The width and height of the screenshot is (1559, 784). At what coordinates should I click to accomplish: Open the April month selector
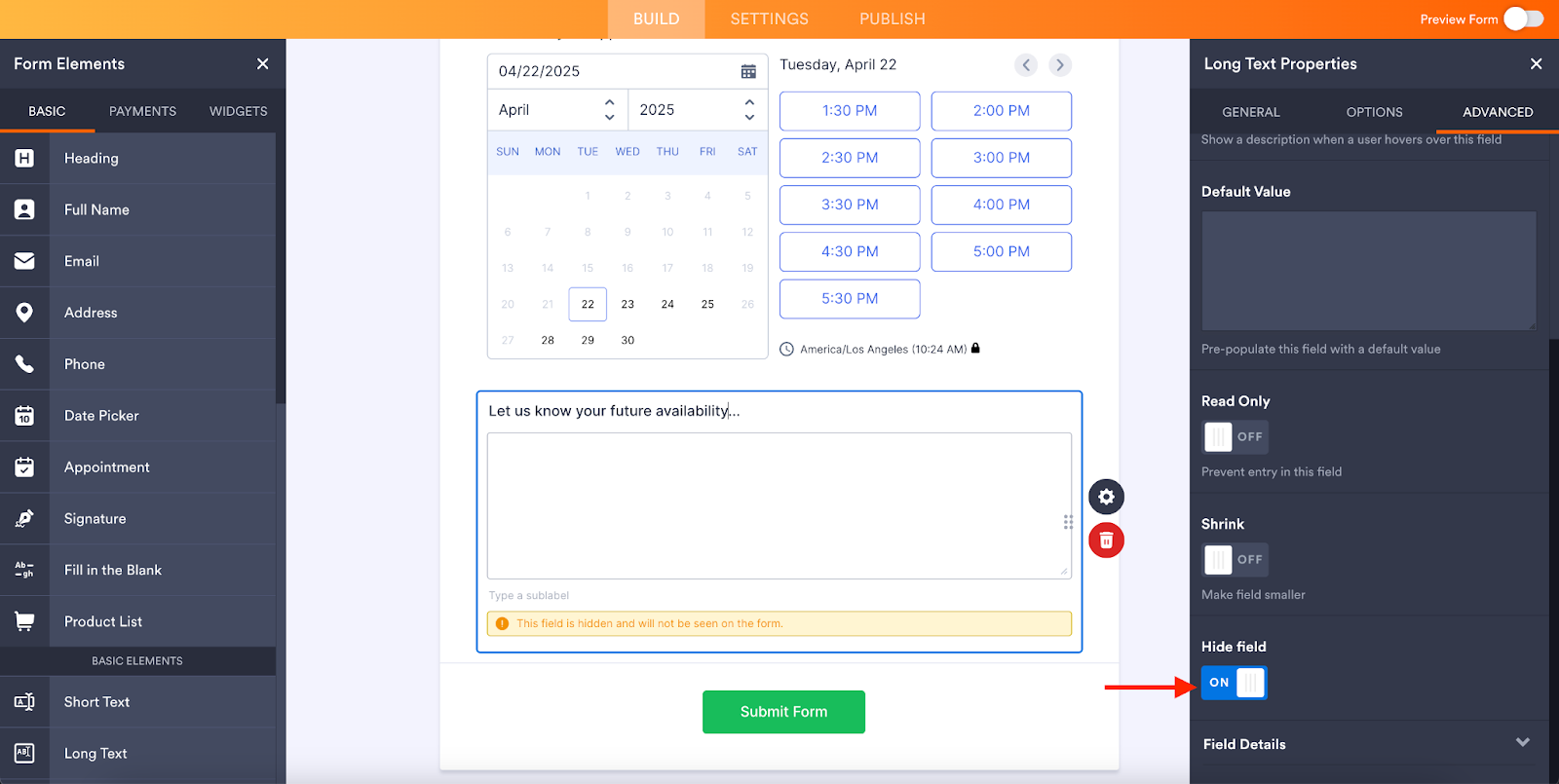point(556,110)
